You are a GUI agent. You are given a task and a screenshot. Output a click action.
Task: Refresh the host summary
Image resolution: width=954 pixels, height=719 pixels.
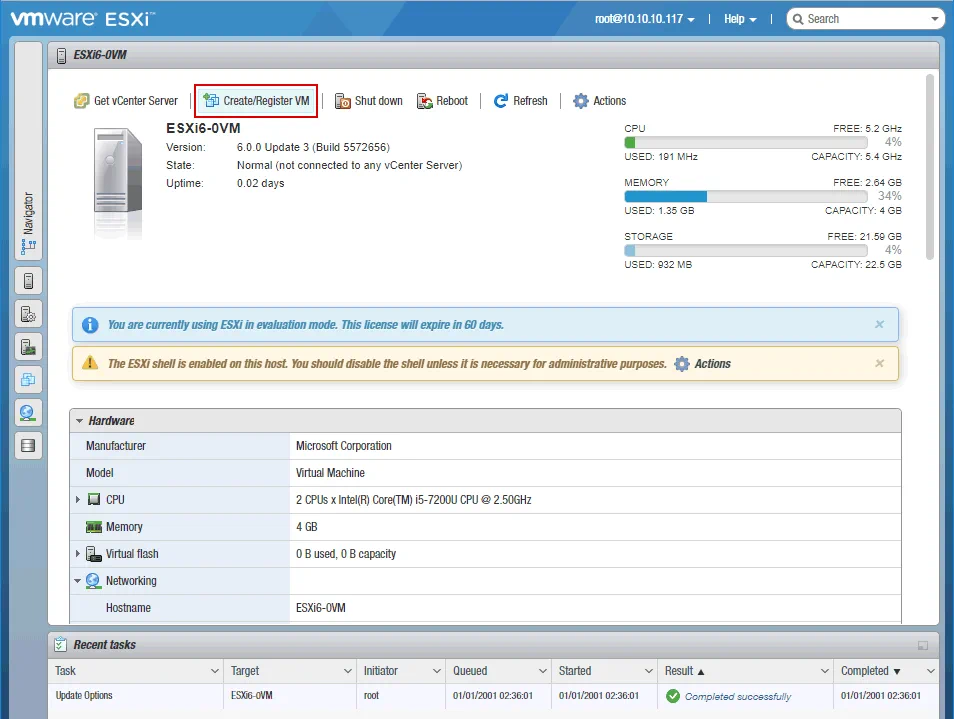click(x=520, y=101)
